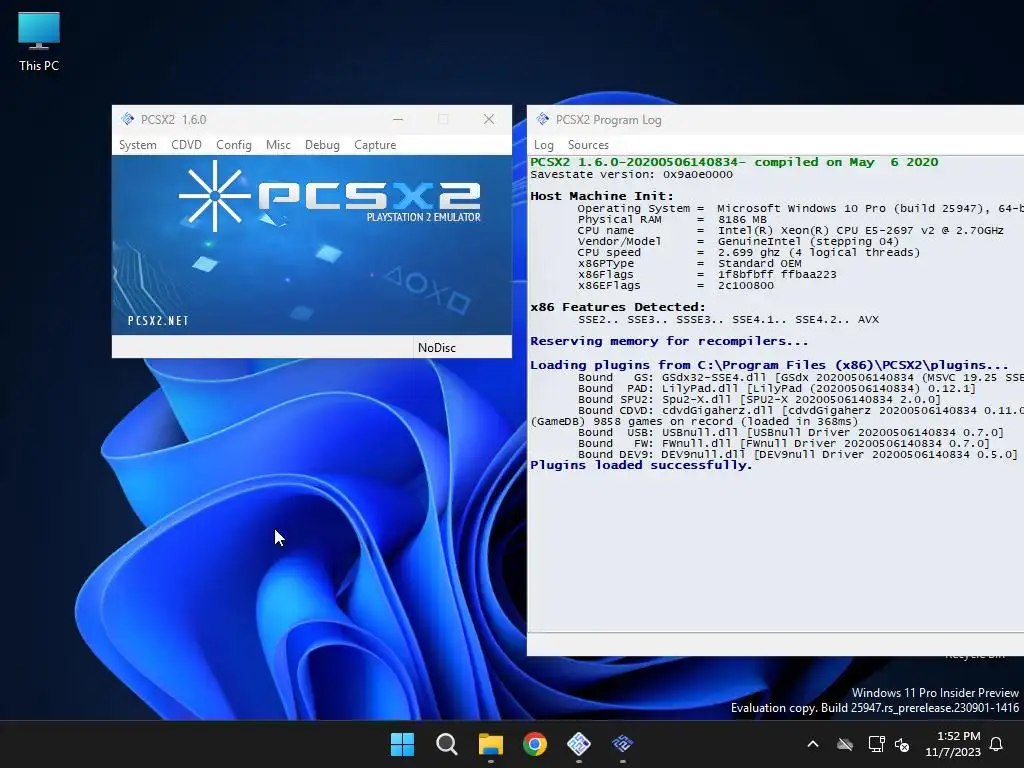Screen dimensions: 1024x768
Task: Click the log line with cdvdGigaherz.dll
Action: (x=801, y=411)
